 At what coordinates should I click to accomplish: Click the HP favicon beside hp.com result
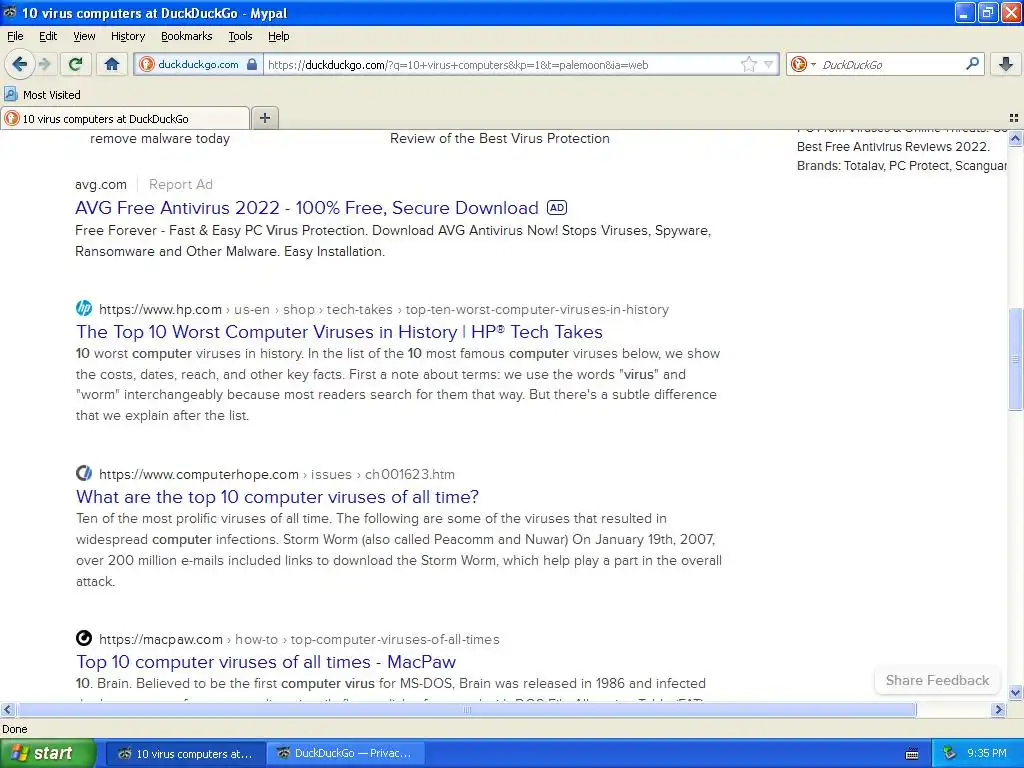[x=84, y=308]
